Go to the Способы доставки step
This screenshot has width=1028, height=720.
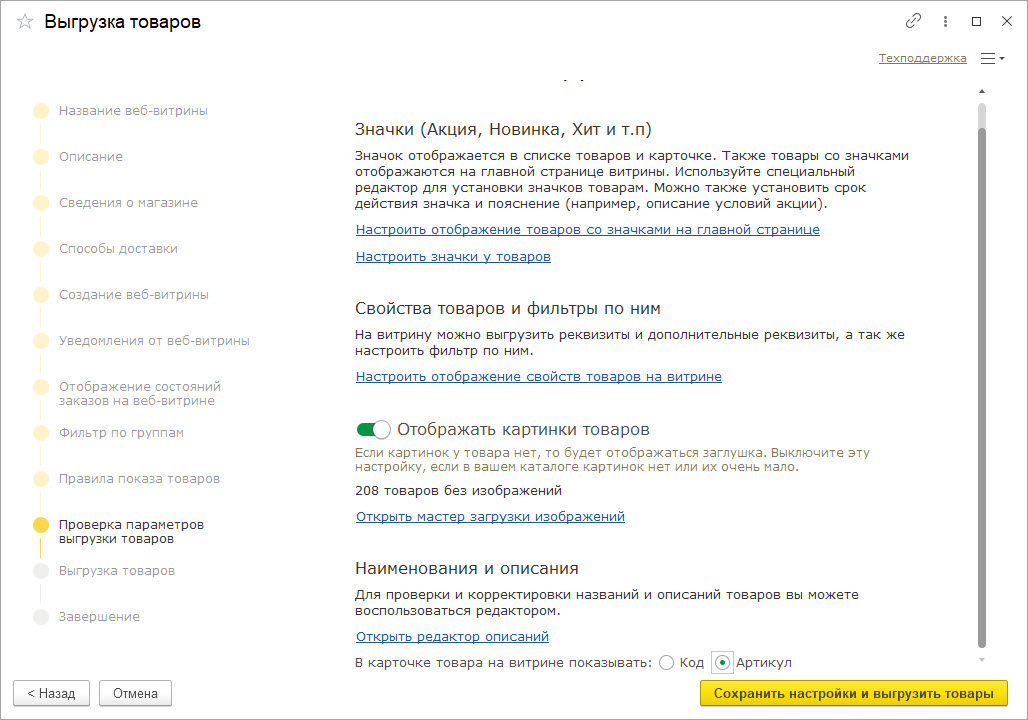pyautogui.click(x=118, y=249)
